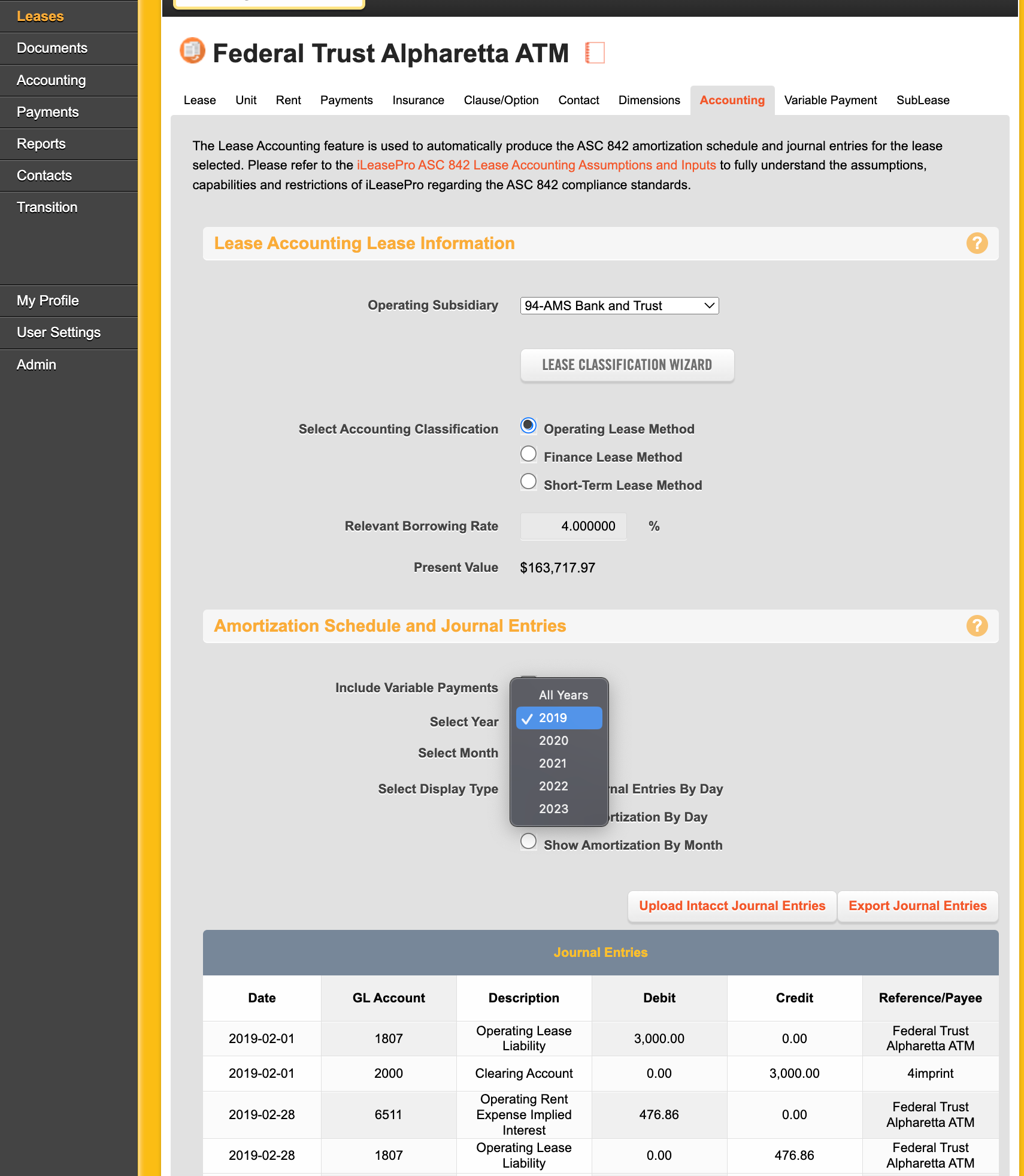Click the 4imprint payee cell
This screenshot has height=1176, width=1024.
click(x=931, y=1074)
